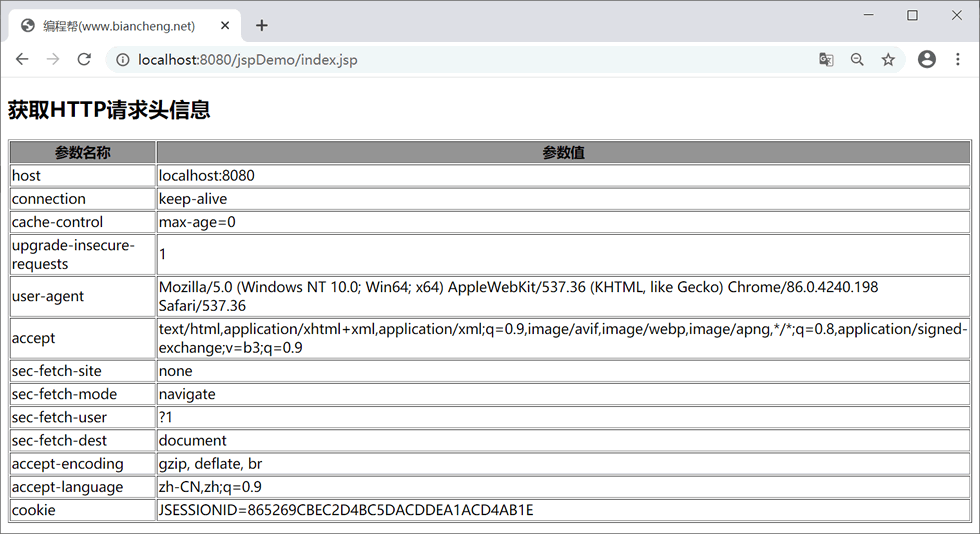Open a new tab with plus button
The width and height of the screenshot is (980, 534).
click(262, 25)
